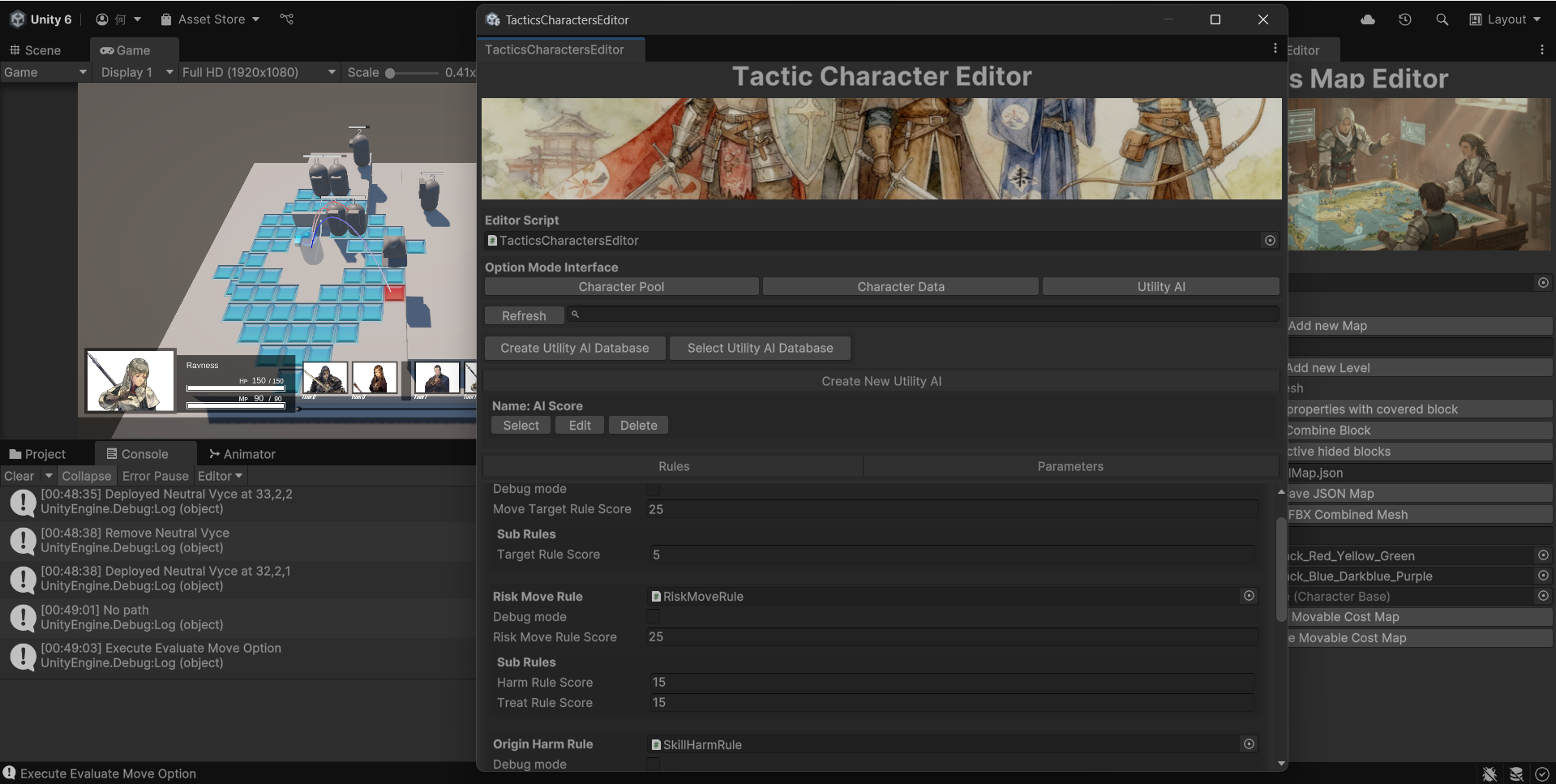Click the debug mode bug icon in status bar

coord(1490,774)
